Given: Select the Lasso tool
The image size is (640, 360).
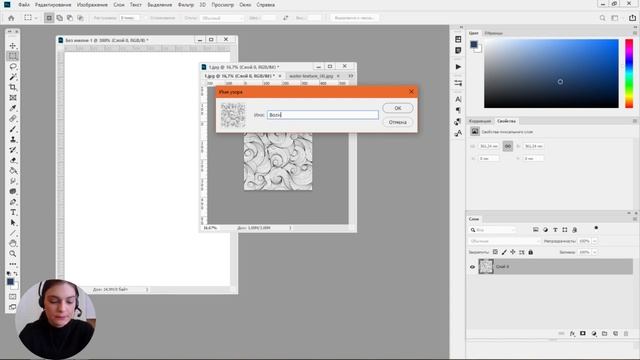Looking at the screenshot, I should pos(13,67).
